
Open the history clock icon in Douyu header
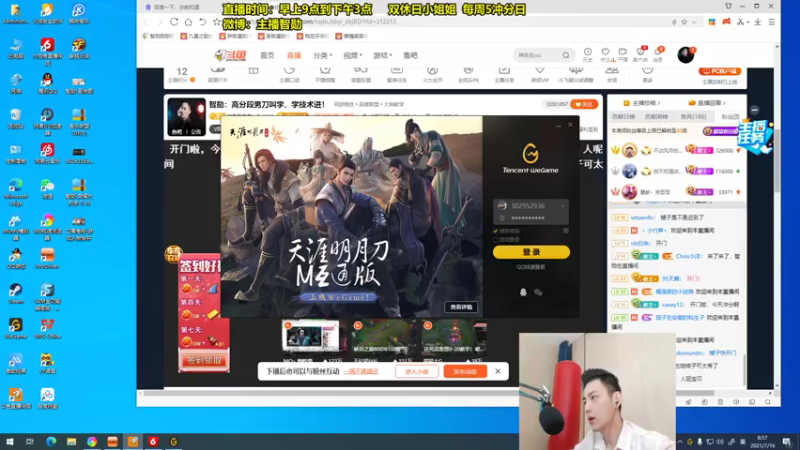588,54
